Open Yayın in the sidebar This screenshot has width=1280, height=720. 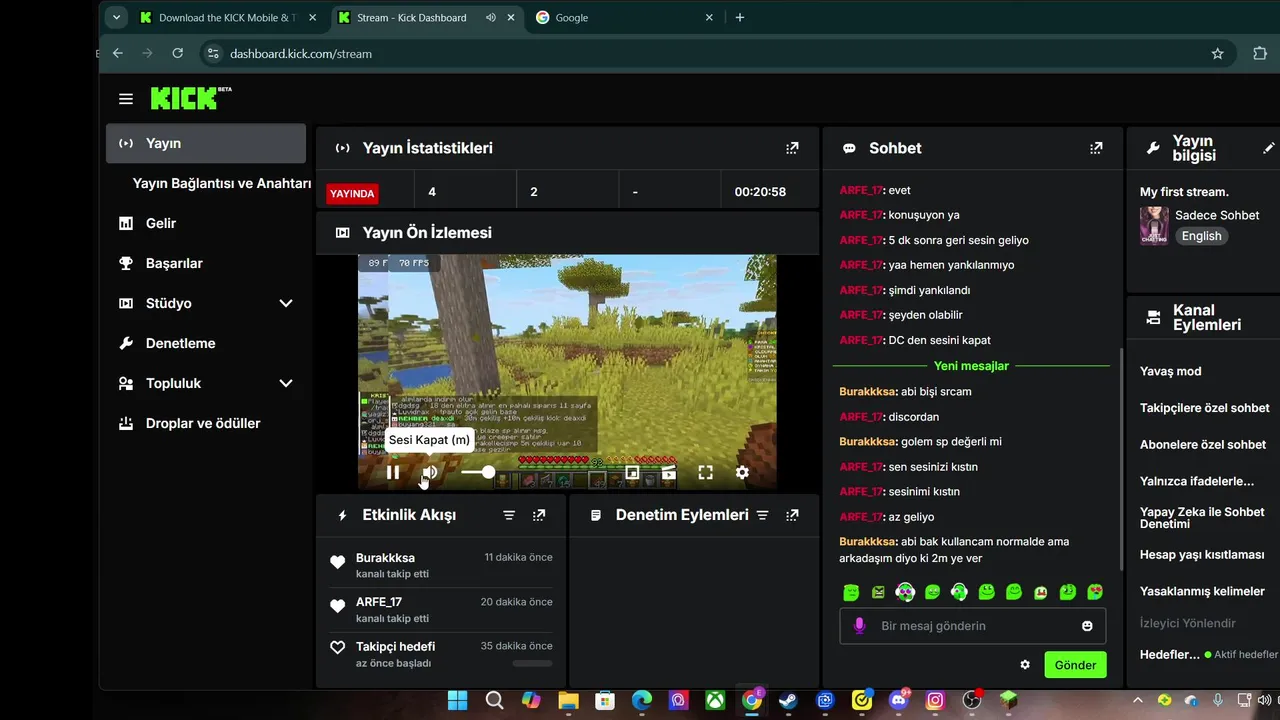click(x=206, y=143)
